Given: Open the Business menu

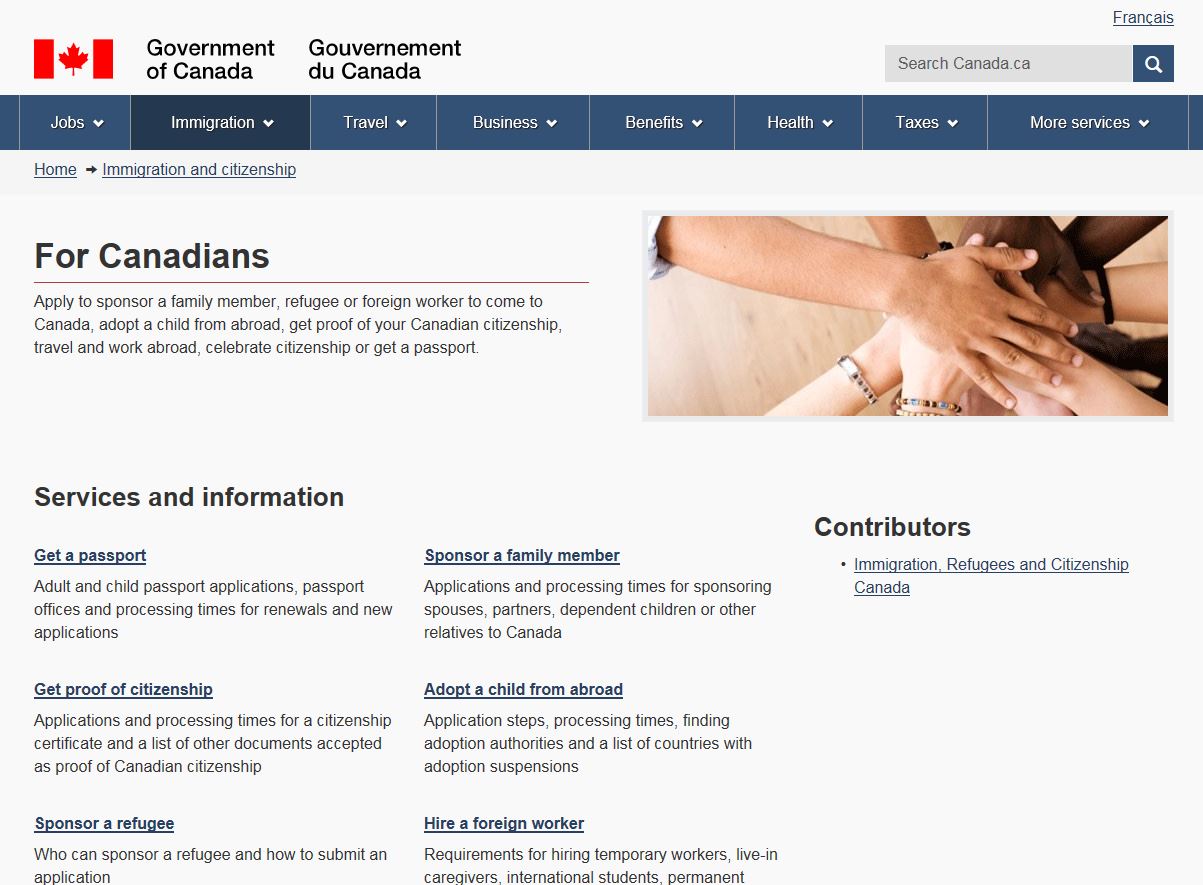Looking at the screenshot, I should 514,122.
